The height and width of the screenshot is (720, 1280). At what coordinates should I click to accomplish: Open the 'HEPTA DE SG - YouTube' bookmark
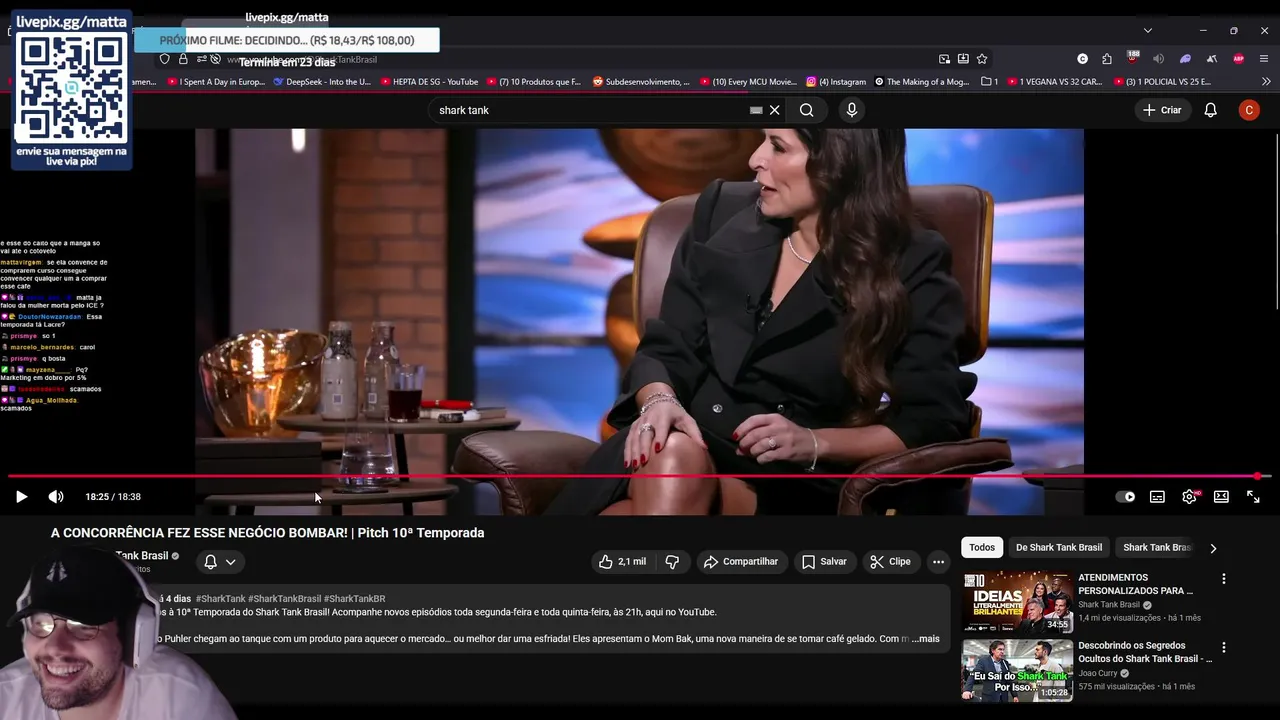coord(429,82)
